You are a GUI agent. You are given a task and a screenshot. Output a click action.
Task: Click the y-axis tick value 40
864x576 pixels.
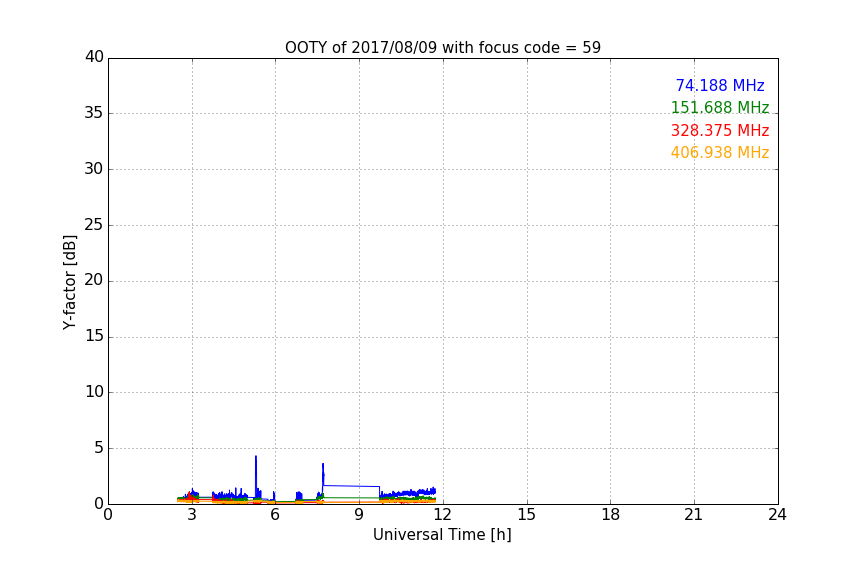point(94,57)
